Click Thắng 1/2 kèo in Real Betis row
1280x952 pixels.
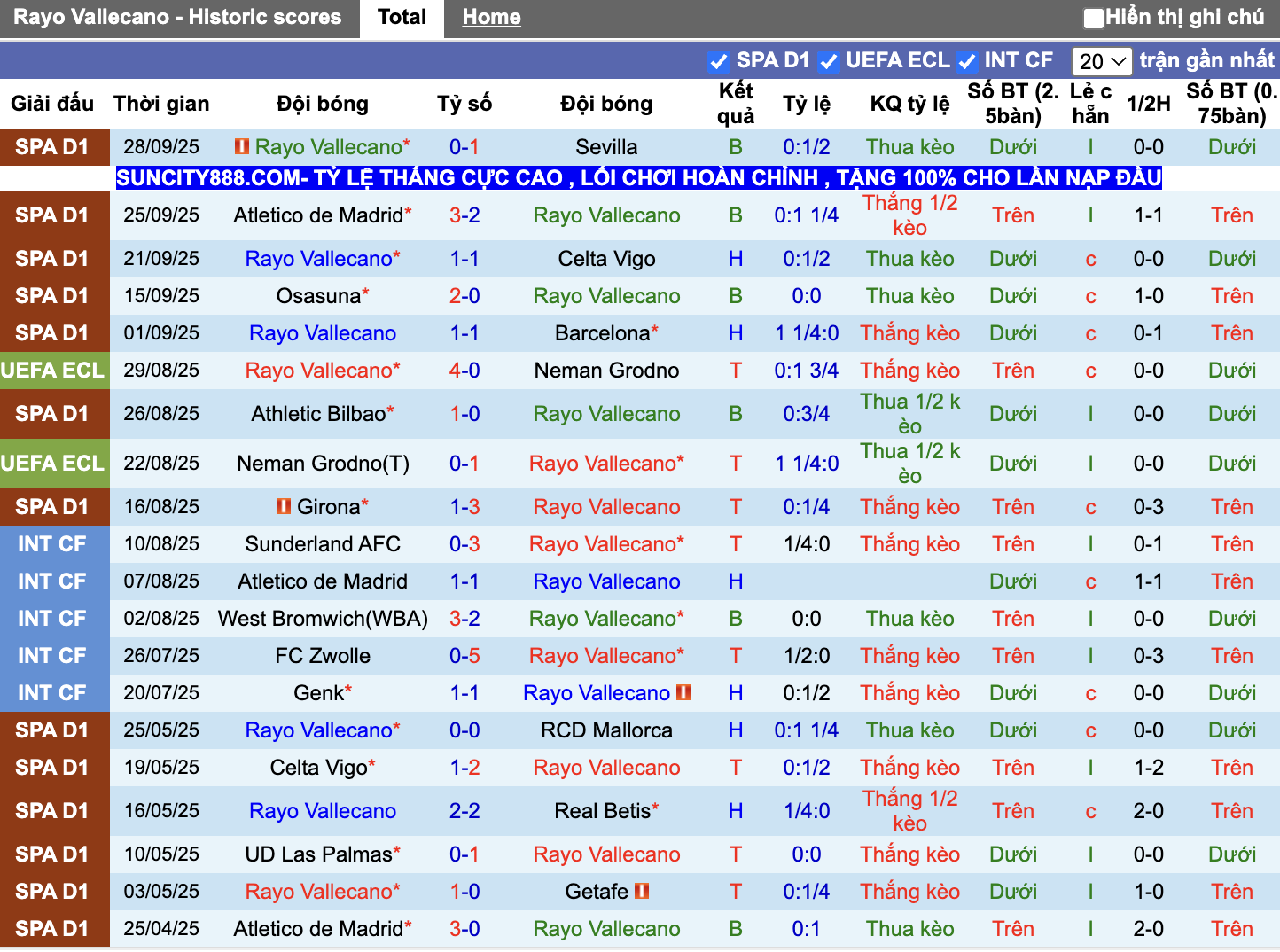[909, 811]
